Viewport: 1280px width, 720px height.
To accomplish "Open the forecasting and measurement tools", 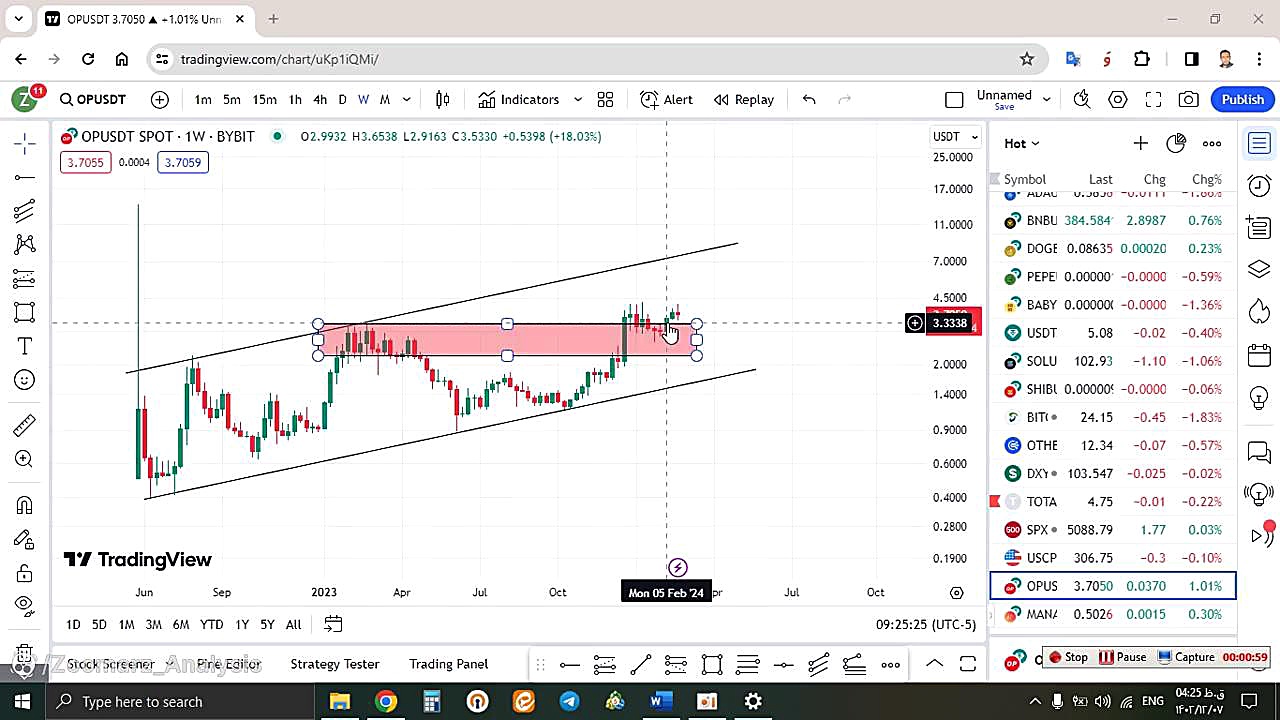I will [25, 278].
